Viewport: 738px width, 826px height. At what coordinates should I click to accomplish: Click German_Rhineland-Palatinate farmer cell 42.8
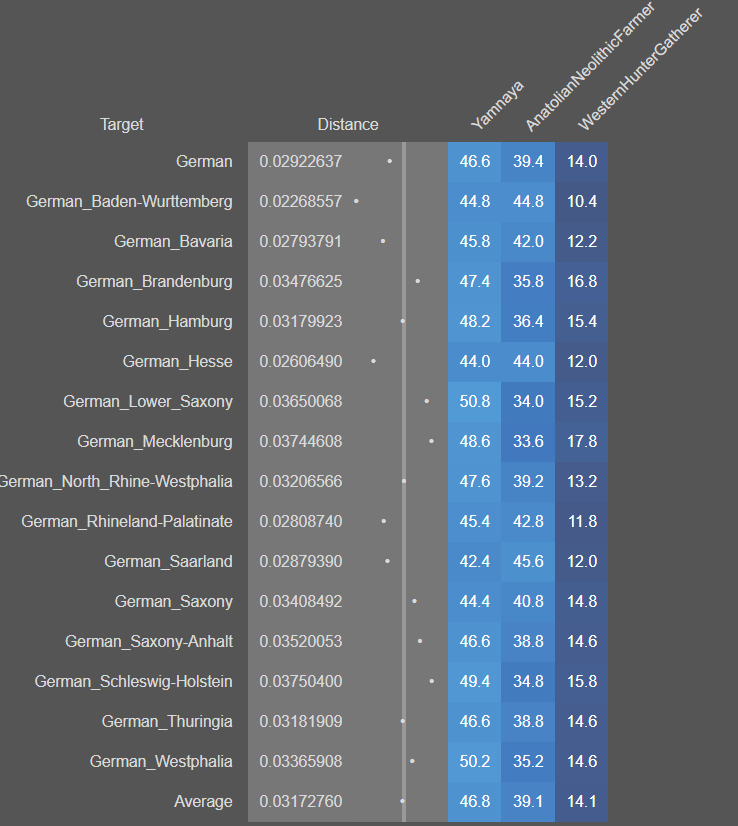(x=528, y=522)
